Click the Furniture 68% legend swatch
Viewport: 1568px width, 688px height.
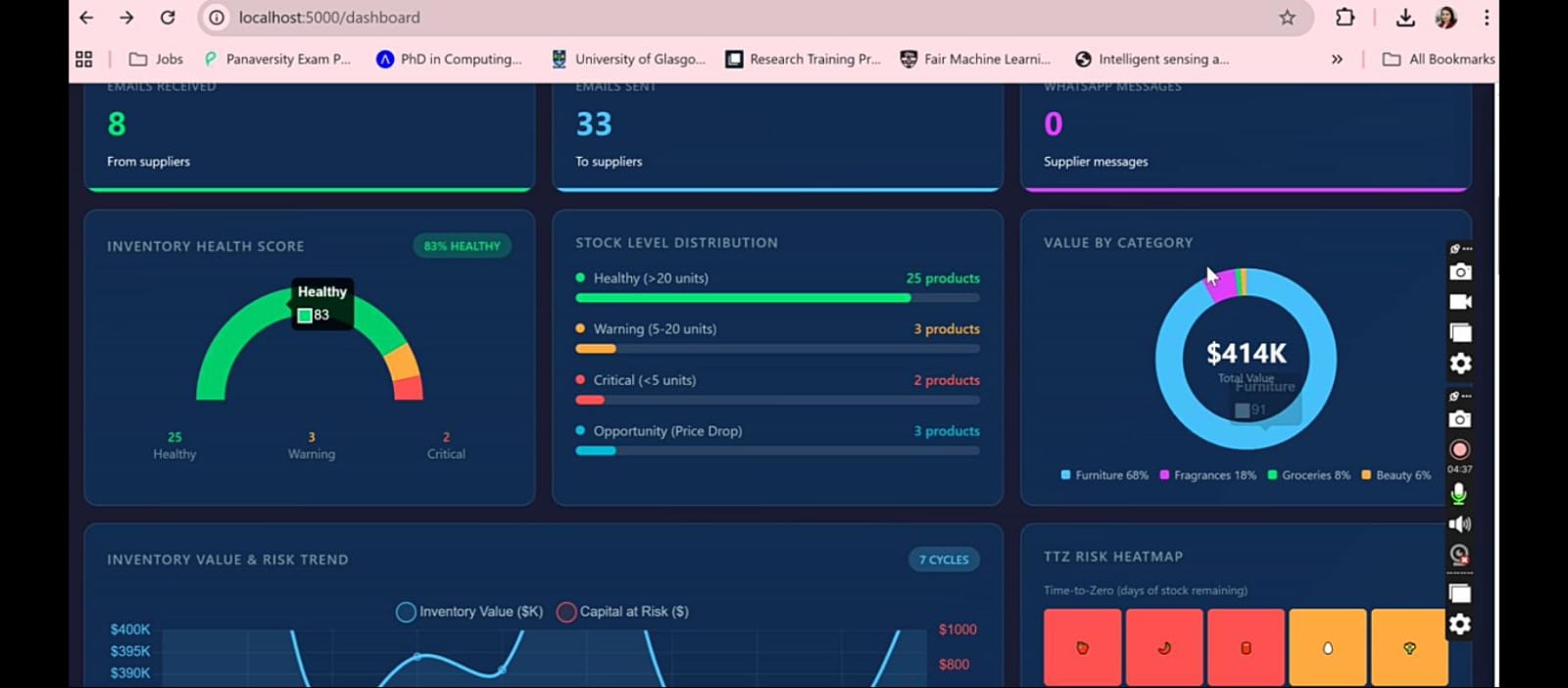click(1065, 475)
